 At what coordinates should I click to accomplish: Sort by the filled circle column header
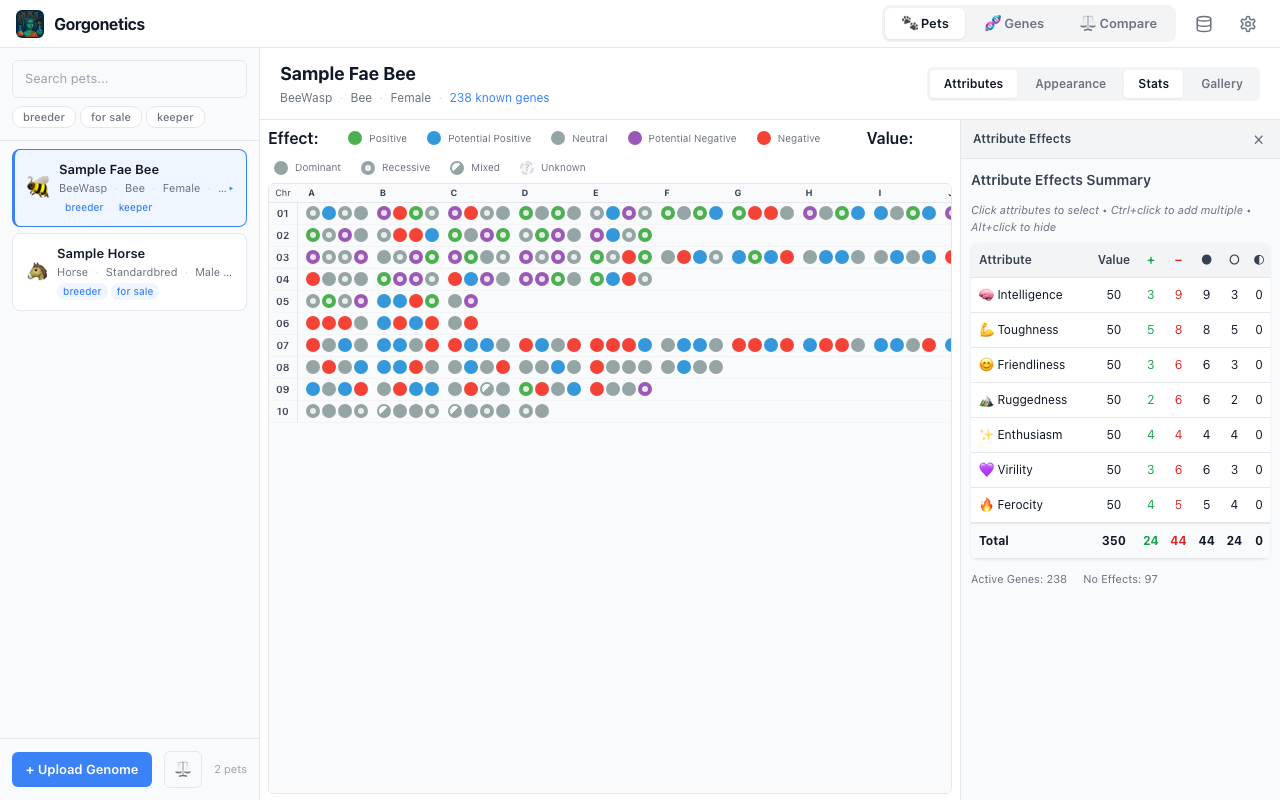coord(1206,260)
